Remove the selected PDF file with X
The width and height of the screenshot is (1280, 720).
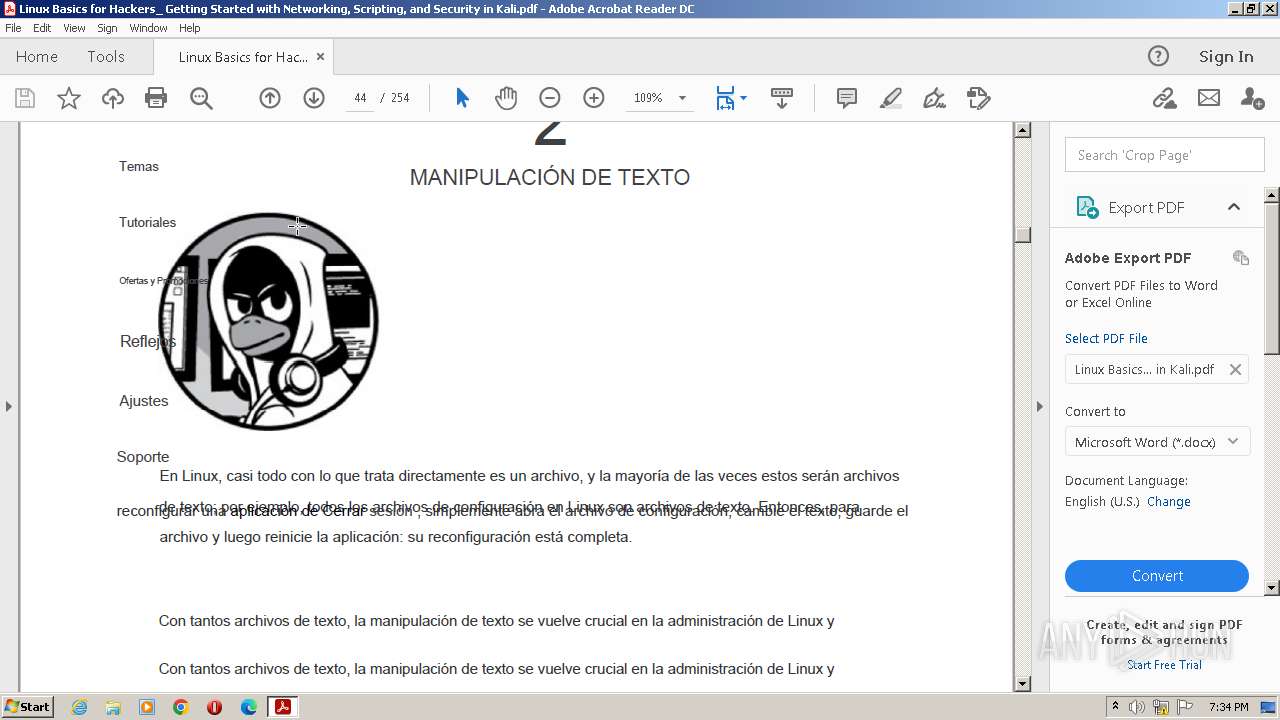pos(1235,370)
